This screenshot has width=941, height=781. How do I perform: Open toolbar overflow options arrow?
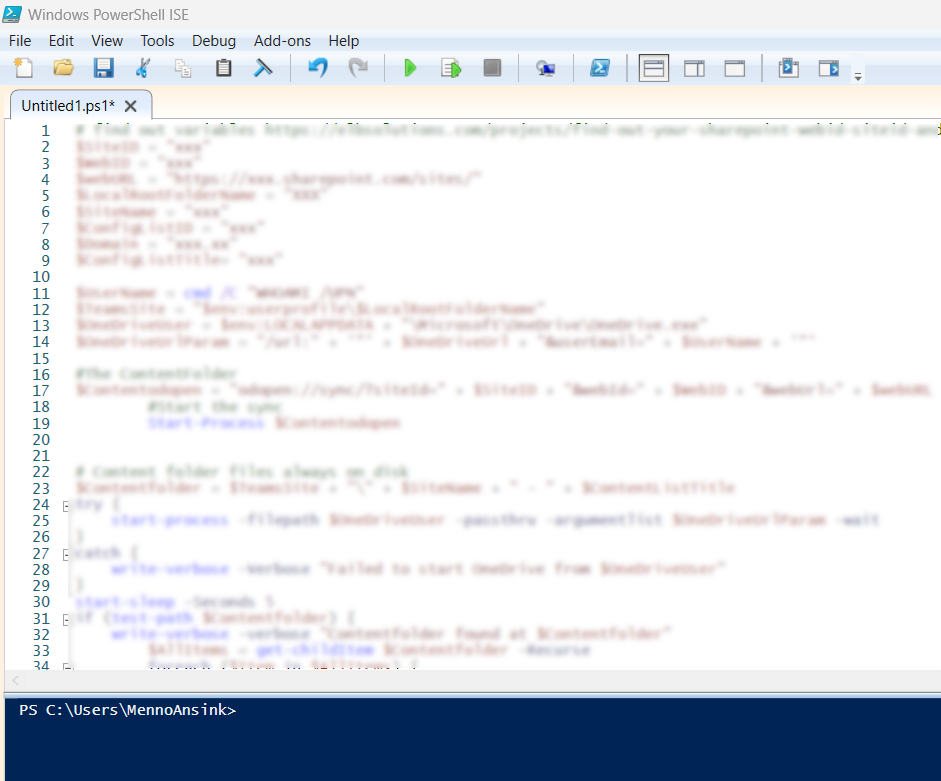point(858,76)
